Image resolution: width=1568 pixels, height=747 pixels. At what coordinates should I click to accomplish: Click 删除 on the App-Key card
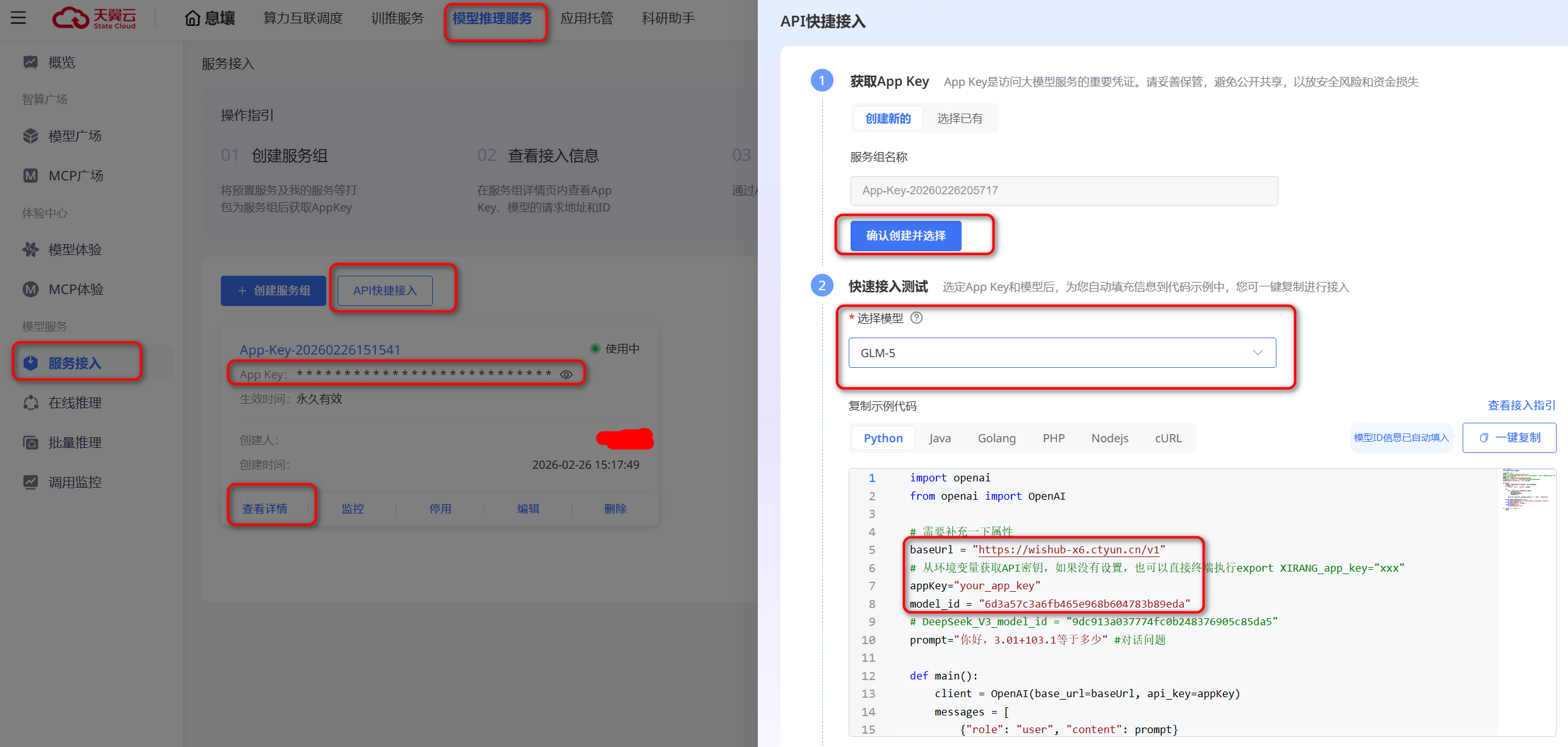click(615, 509)
